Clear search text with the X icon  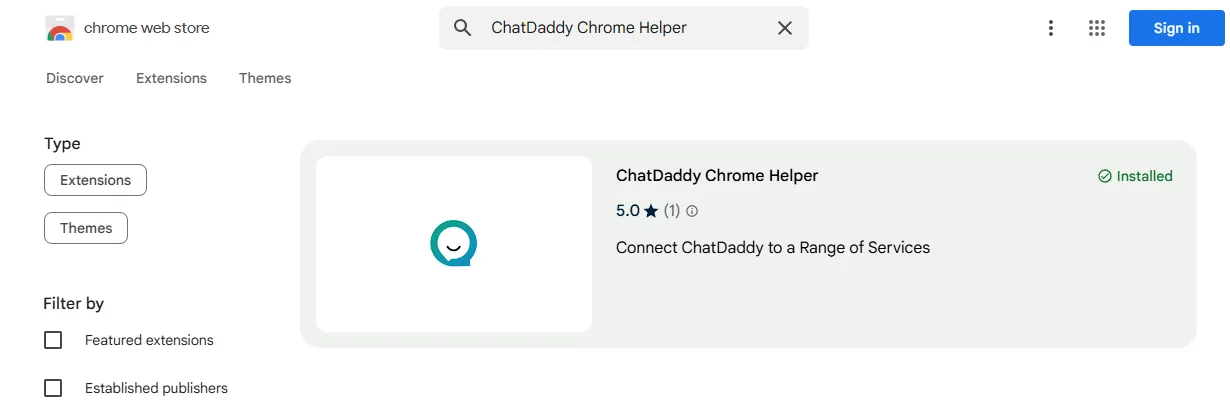click(785, 28)
